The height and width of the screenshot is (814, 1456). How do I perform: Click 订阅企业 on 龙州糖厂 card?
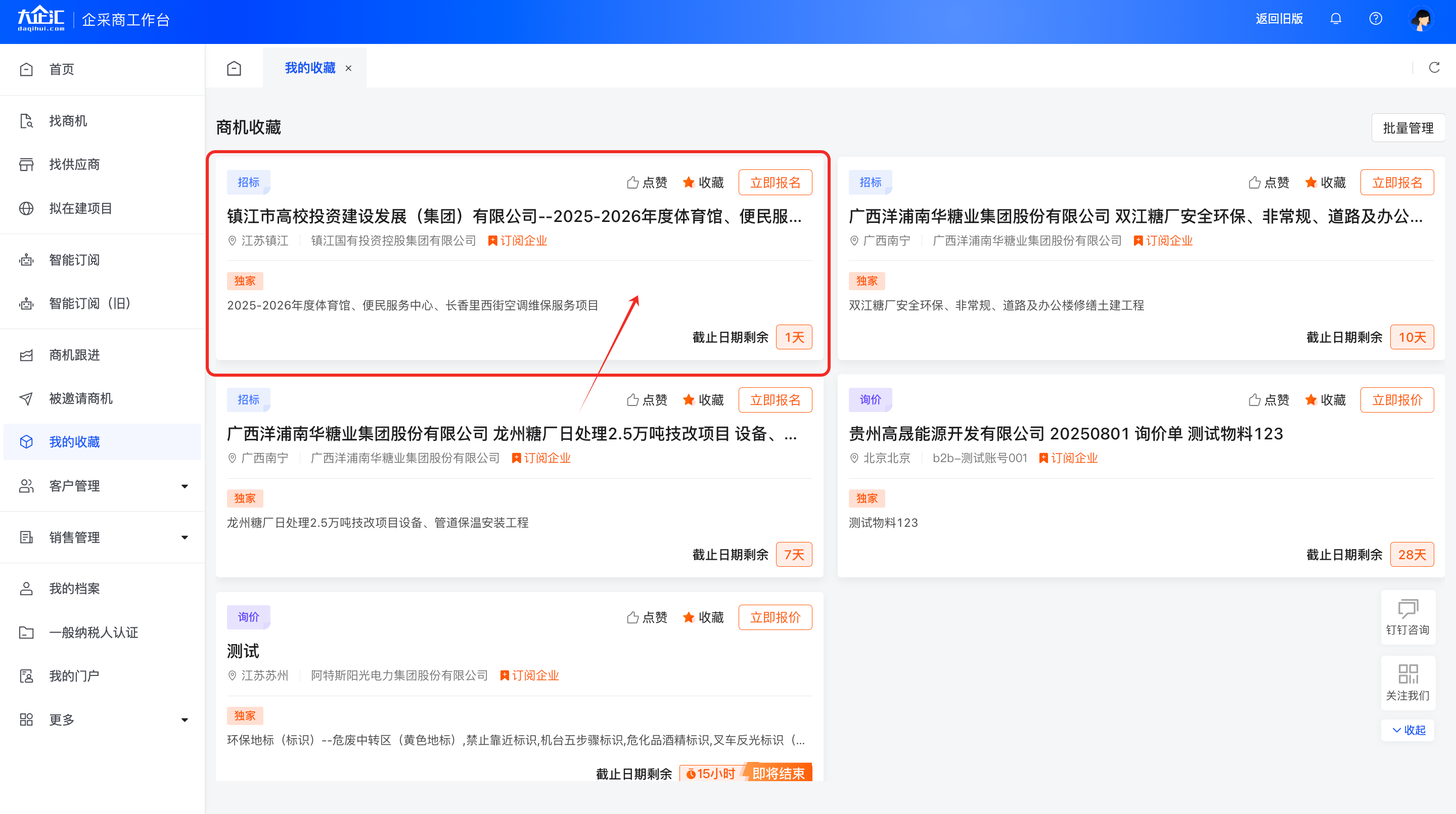[541, 459]
